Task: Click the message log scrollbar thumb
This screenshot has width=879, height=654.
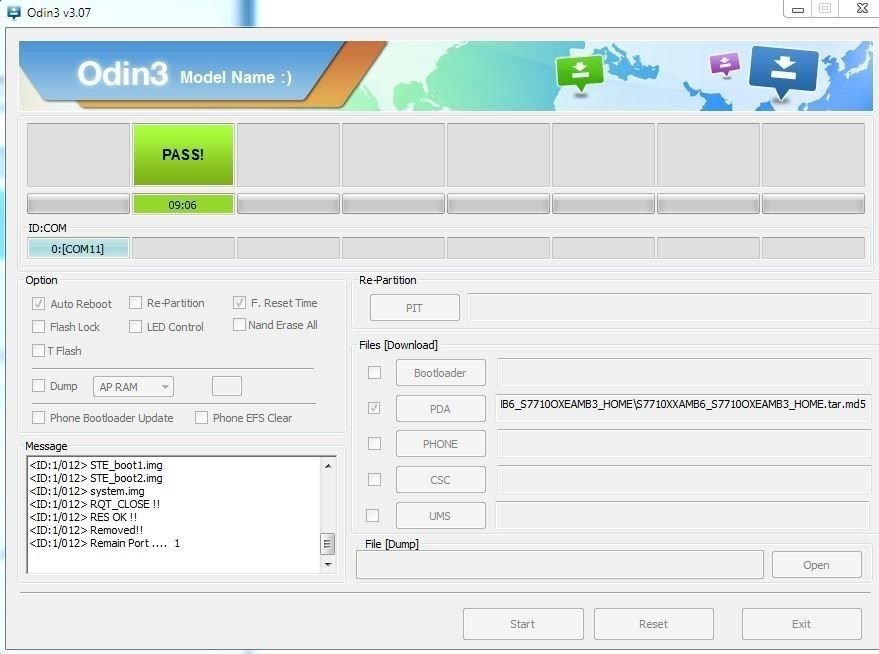Action: coord(327,543)
